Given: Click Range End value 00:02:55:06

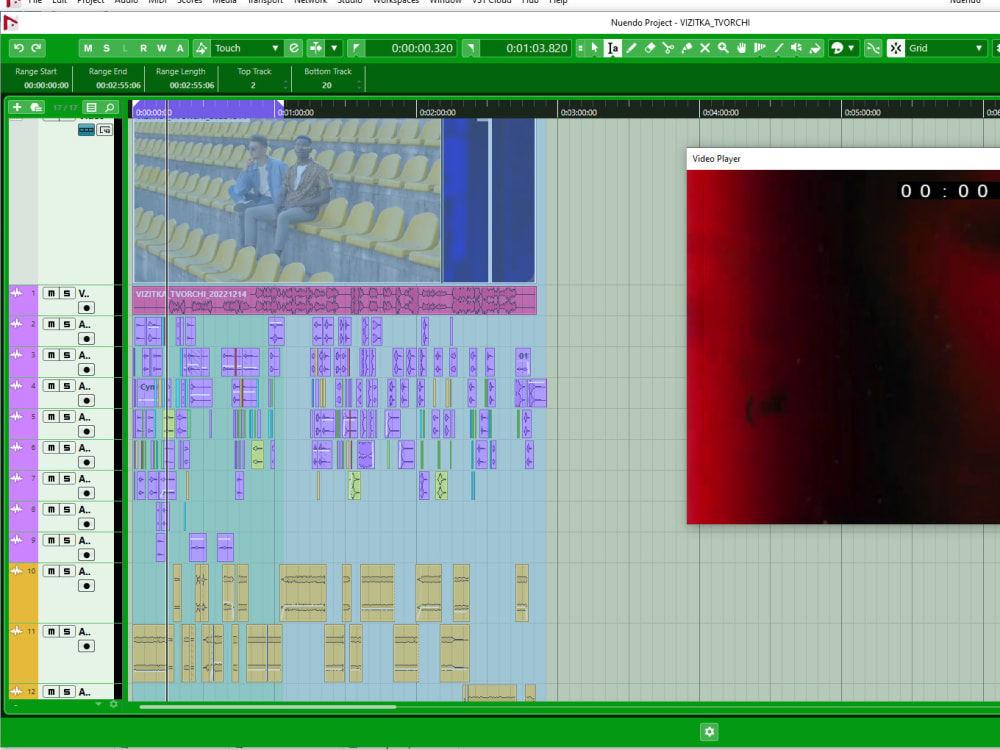Looking at the screenshot, I should (118, 85).
